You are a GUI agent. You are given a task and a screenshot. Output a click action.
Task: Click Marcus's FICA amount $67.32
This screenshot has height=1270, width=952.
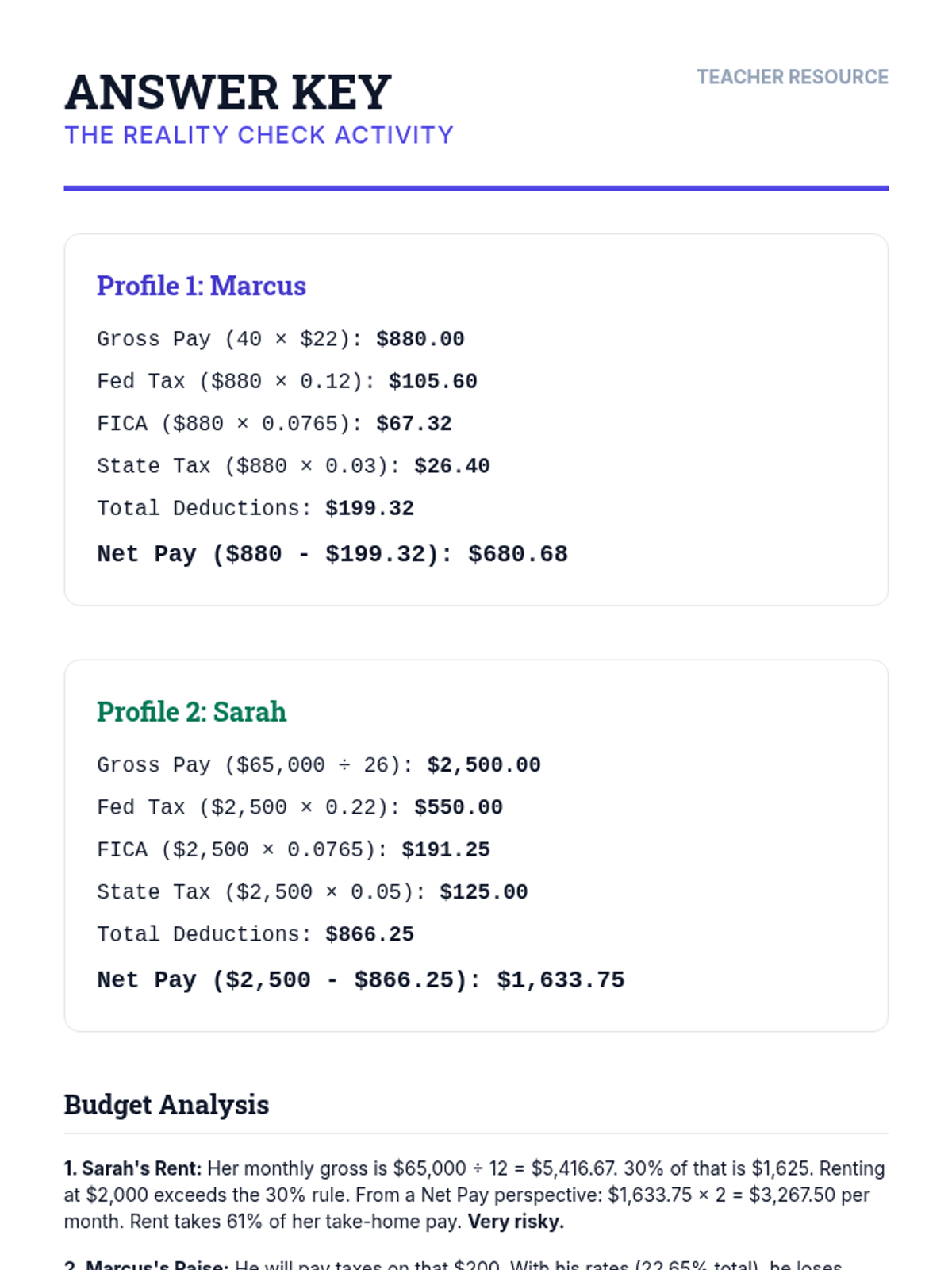click(413, 424)
